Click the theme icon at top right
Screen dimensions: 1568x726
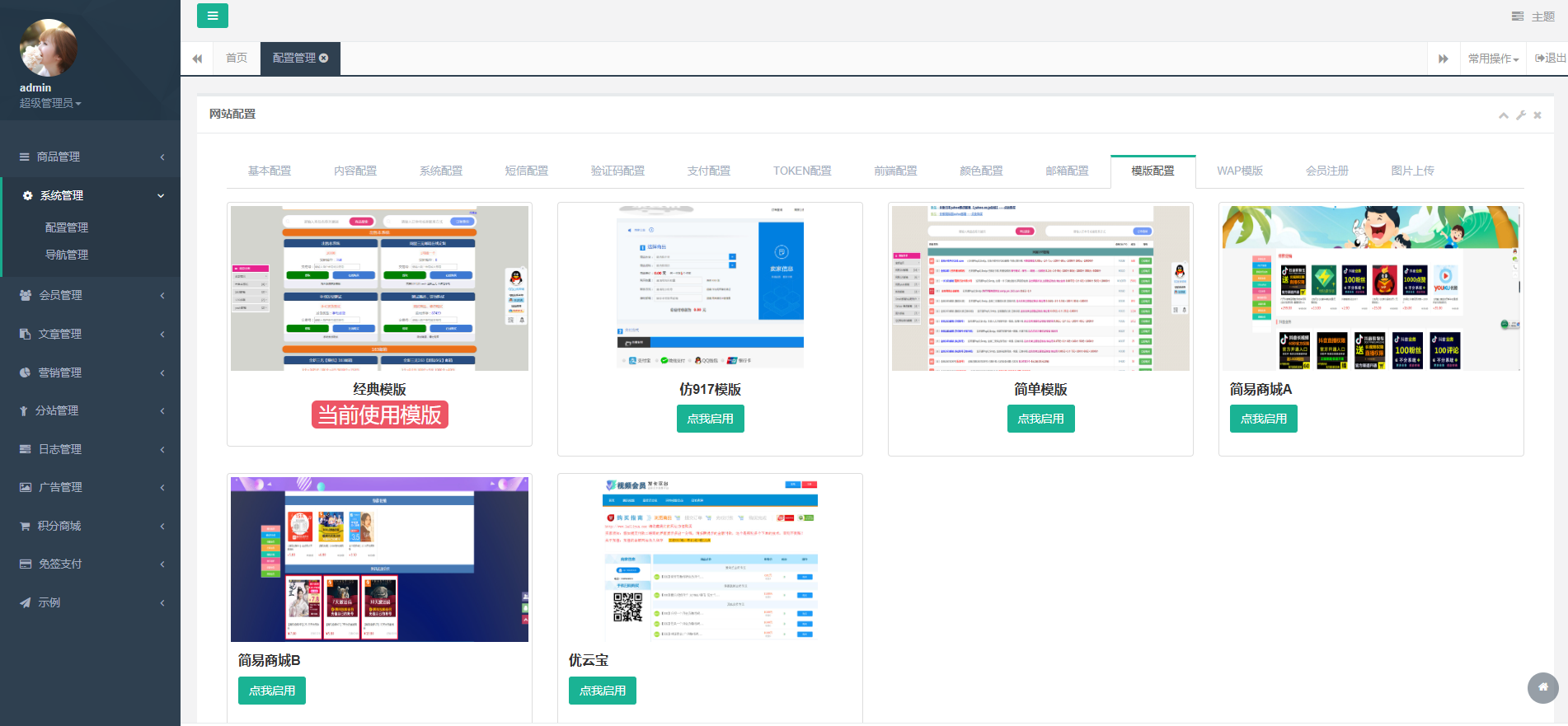coord(1518,16)
